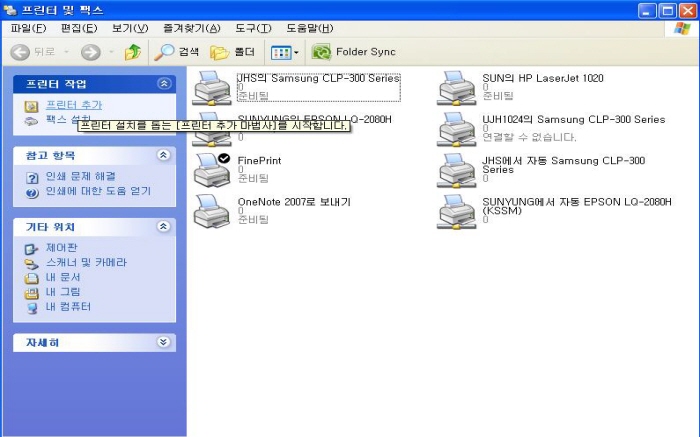This screenshot has width=700, height=437.
Task: Select SUN의 HP LaserJet 1020 printer icon
Action: (x=456, y=88)
